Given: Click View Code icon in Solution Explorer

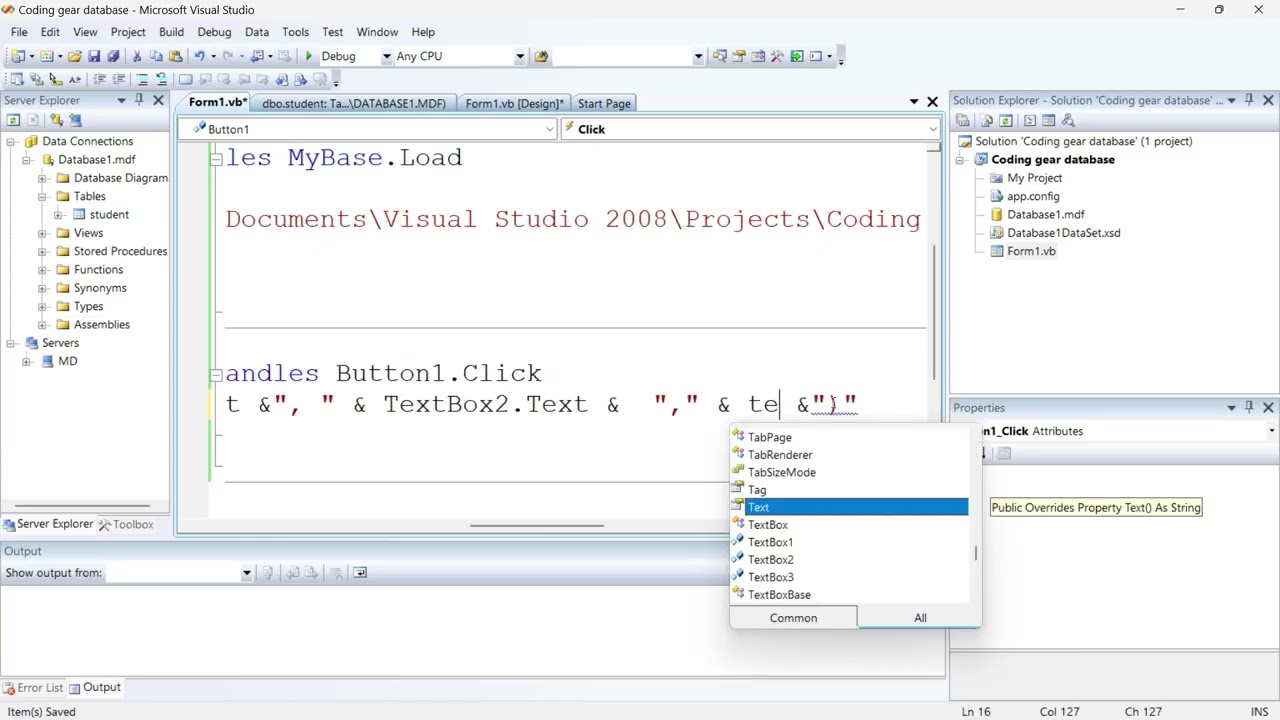Looking at the screenshot, I should [1030, 120].
